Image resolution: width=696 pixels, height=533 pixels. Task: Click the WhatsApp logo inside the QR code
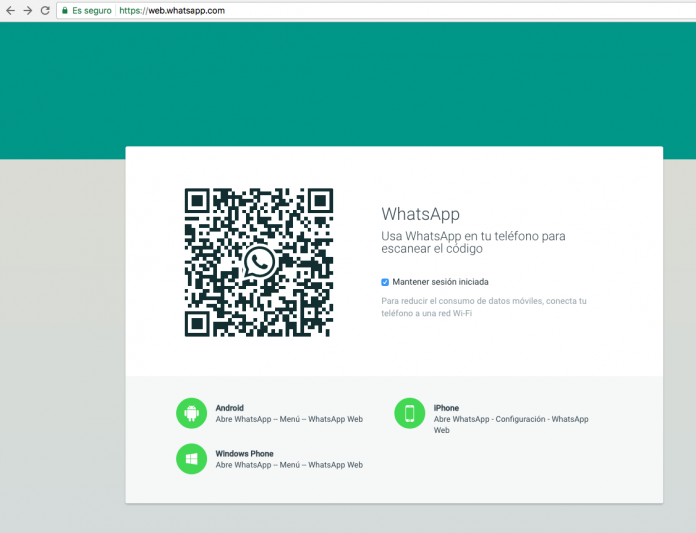(x=259, y=263)
